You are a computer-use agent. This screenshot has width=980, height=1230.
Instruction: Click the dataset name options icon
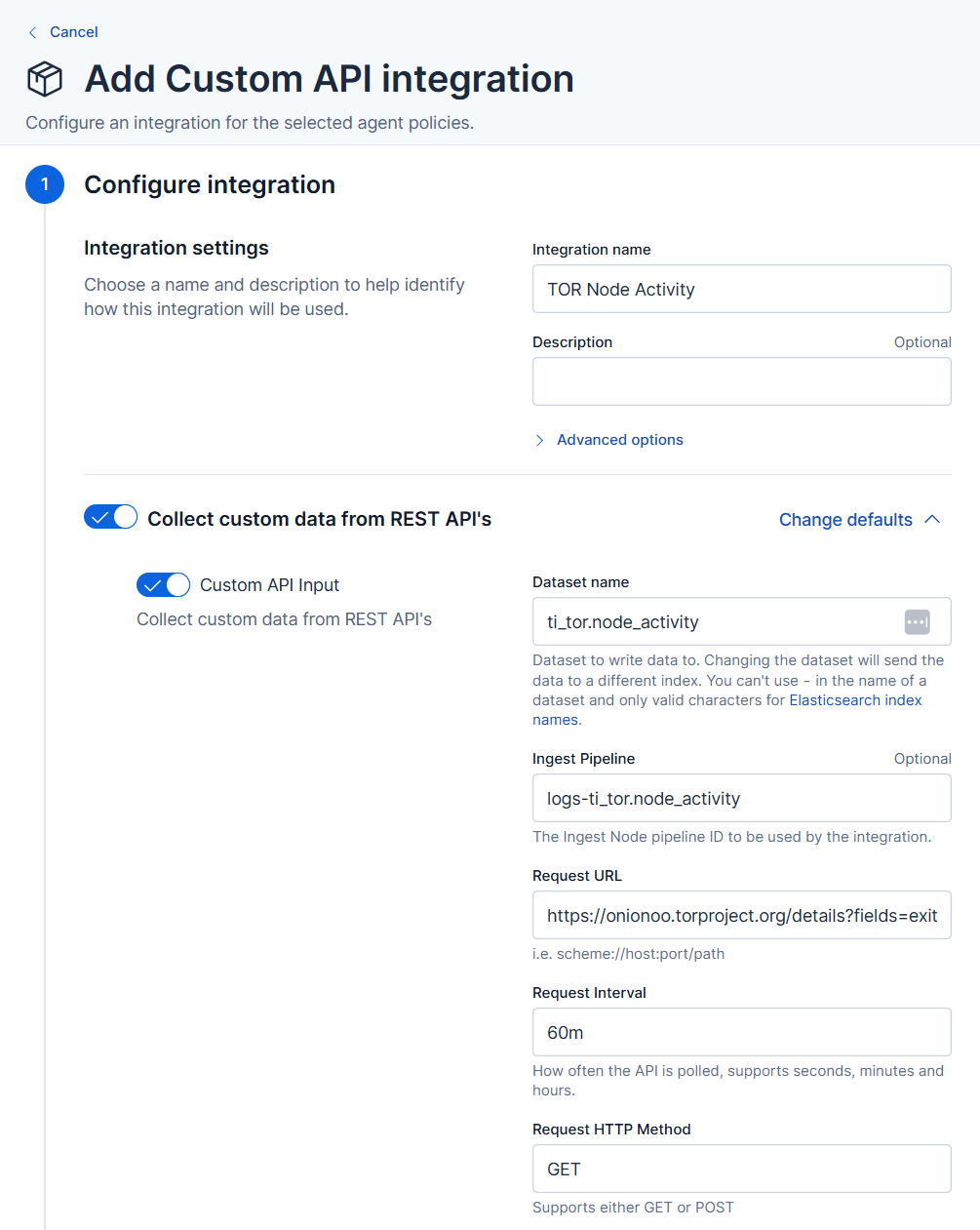(x=917, y=621)
